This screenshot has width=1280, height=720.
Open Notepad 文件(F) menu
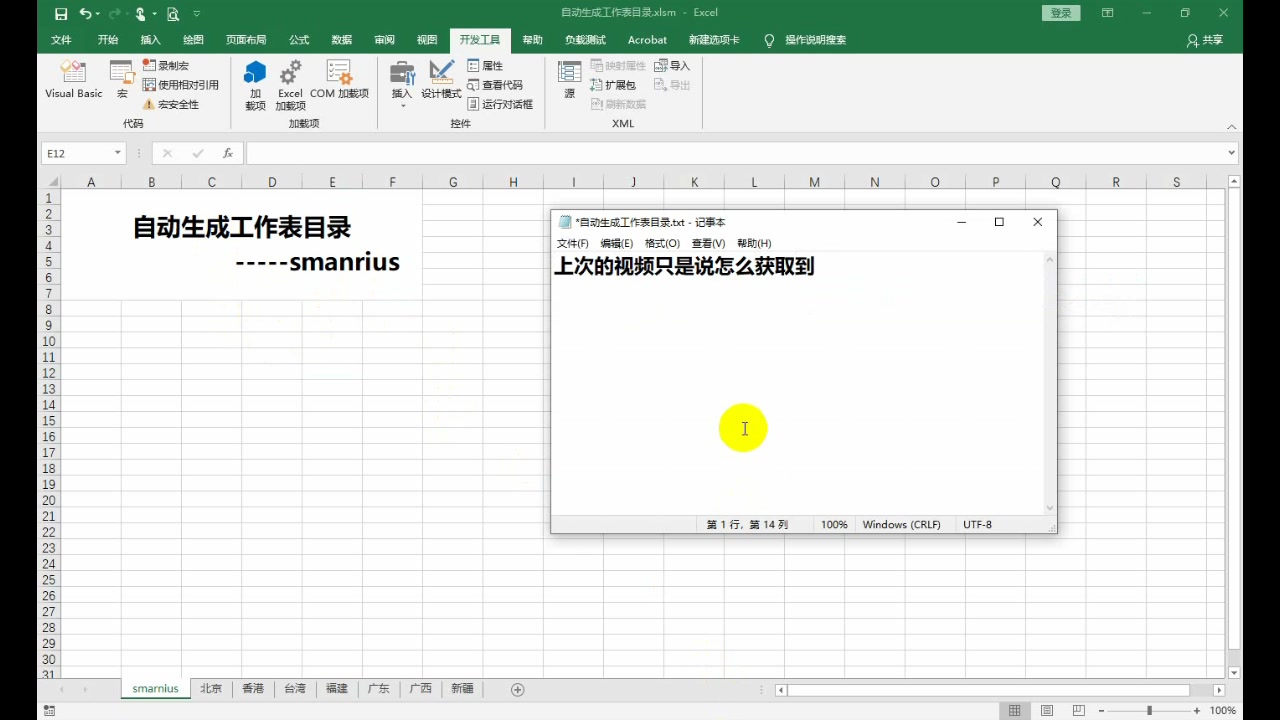pyautogui.click(x=573, y=243)
